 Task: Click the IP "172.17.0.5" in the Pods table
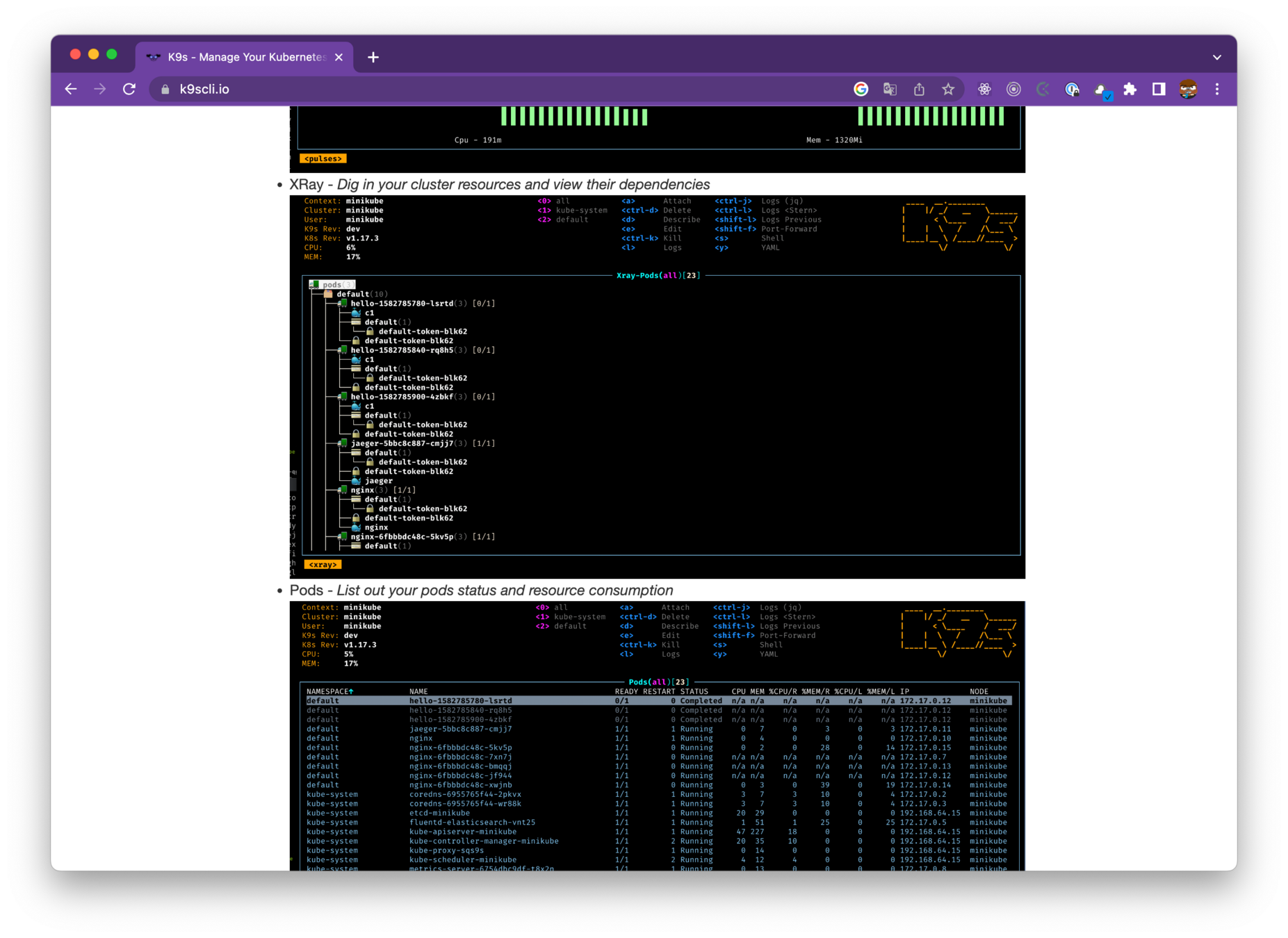pyautogui.click(x=923, y=823)
